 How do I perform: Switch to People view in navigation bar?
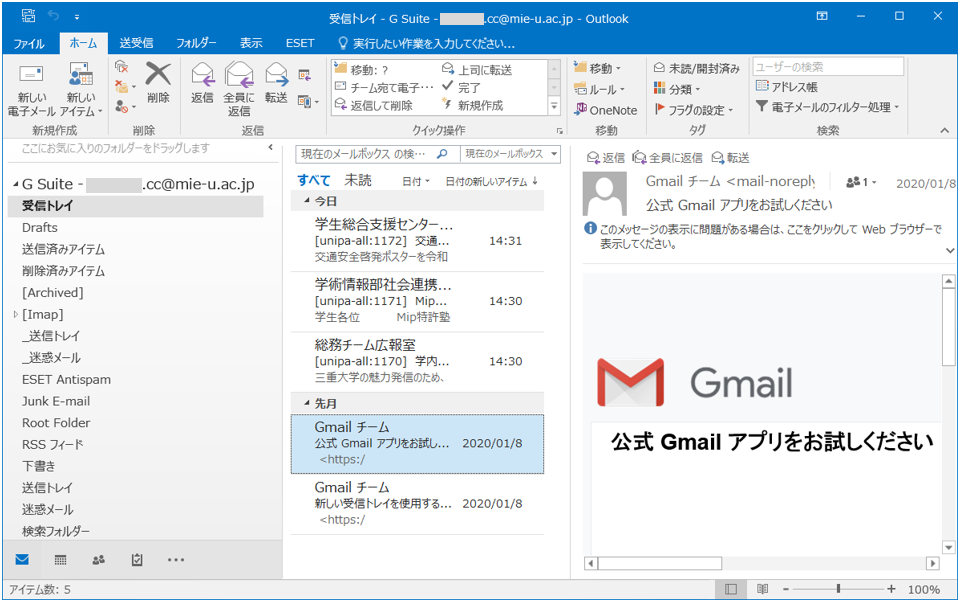(x=98, y=560)
